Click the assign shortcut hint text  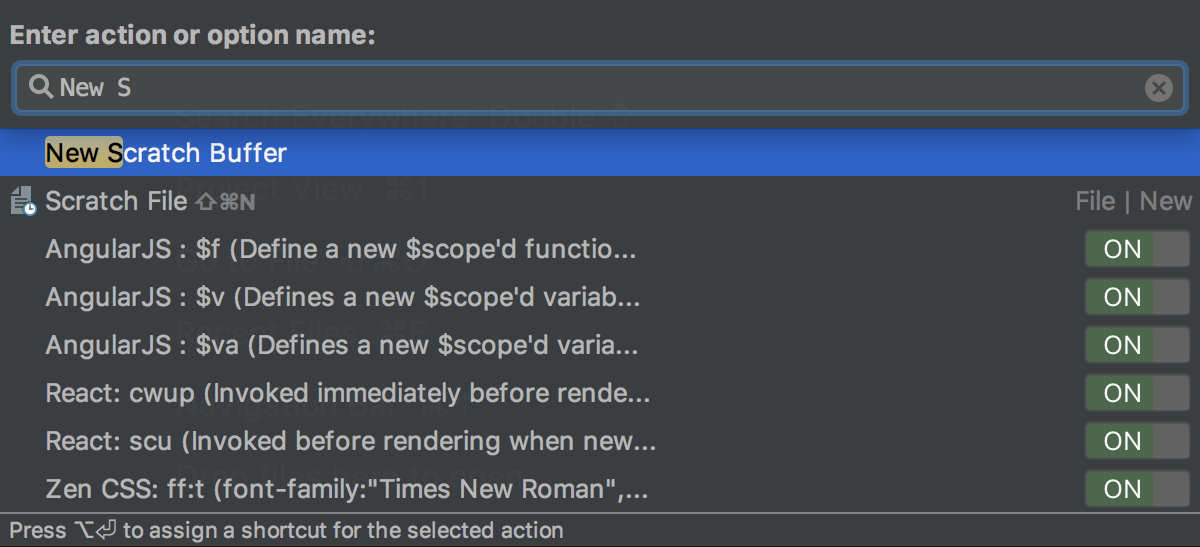pos(286,530)
